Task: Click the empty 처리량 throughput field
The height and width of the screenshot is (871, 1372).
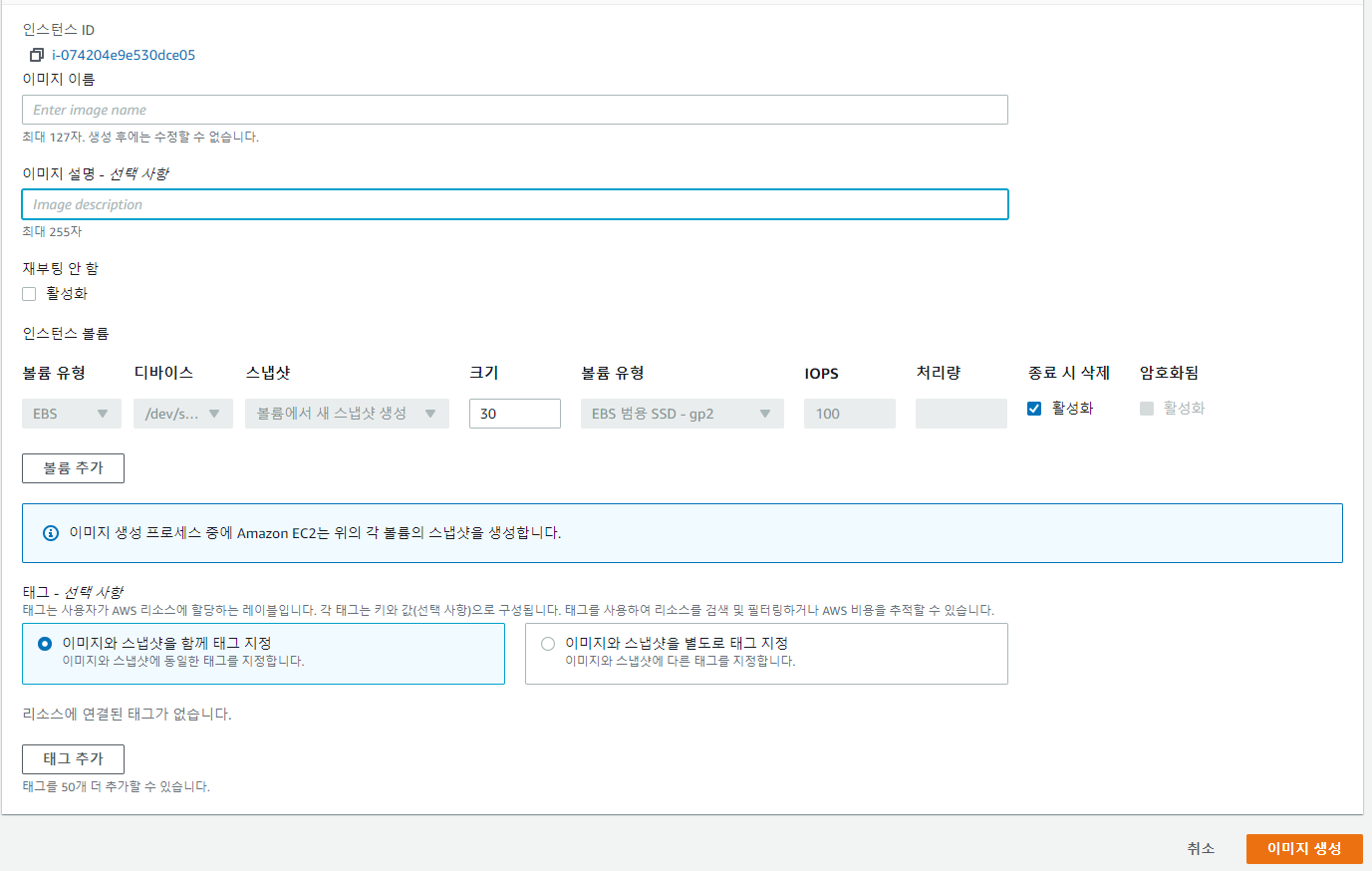Action: click(x=961, y=414)
